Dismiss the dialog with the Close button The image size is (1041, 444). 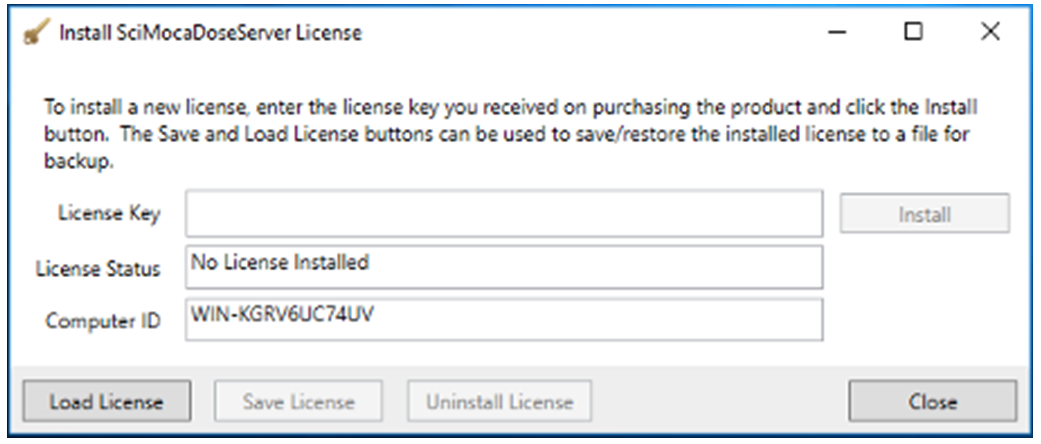pyautogui.click(x=932, y=402)
